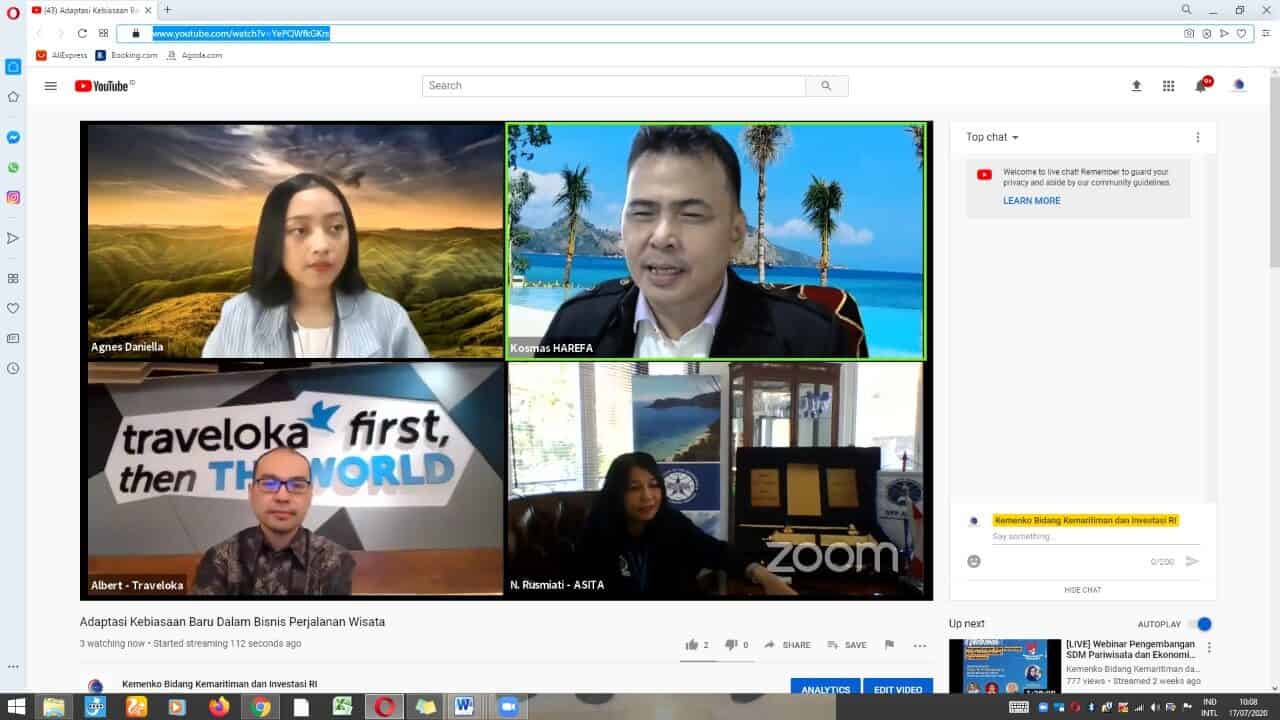Image resolution: width=1280 pixels, height=720 pixels.
Task: Add page to bookmarks heart icon
Action: [x=1241, y=33]
